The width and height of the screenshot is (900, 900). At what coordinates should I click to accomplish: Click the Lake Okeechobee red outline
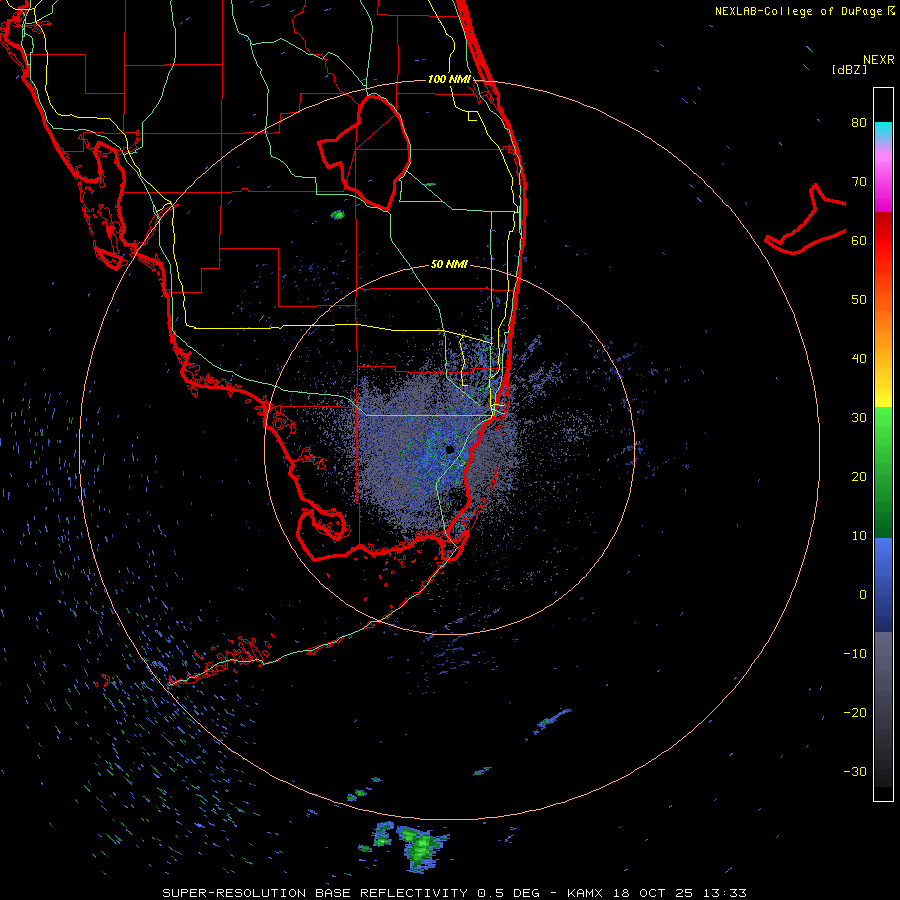(364, 153)
